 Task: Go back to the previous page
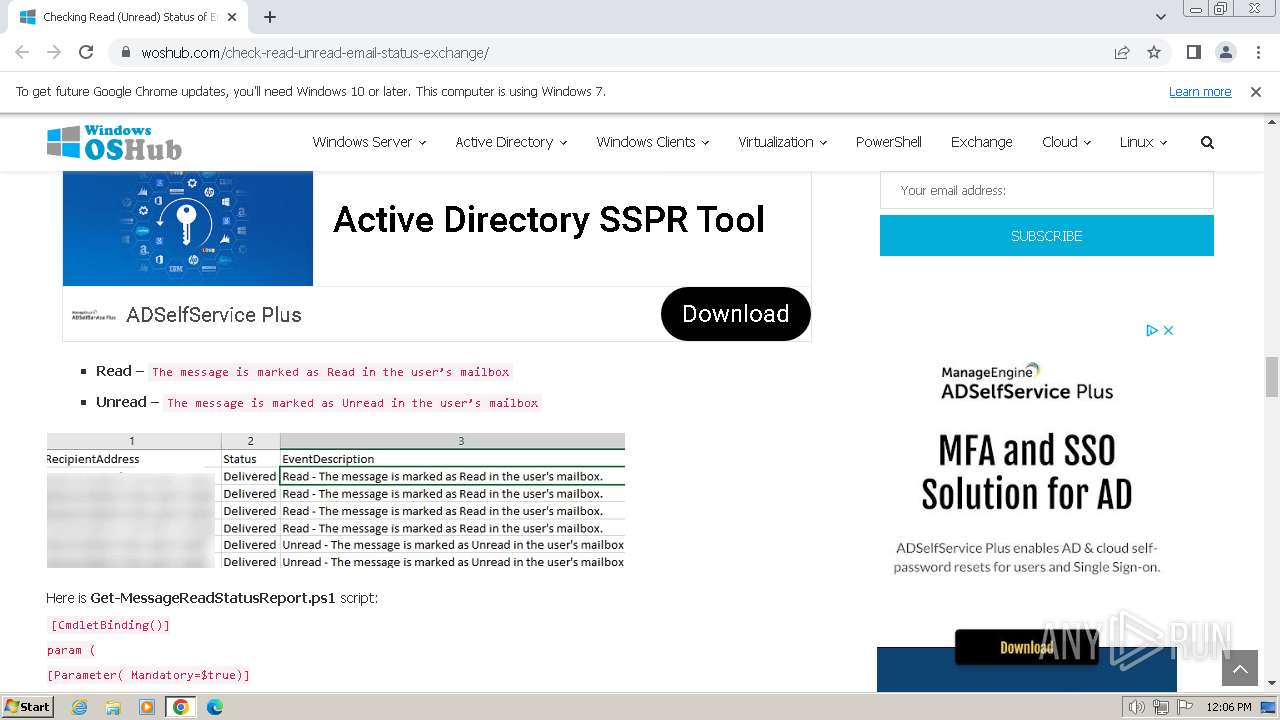point(22,52)
